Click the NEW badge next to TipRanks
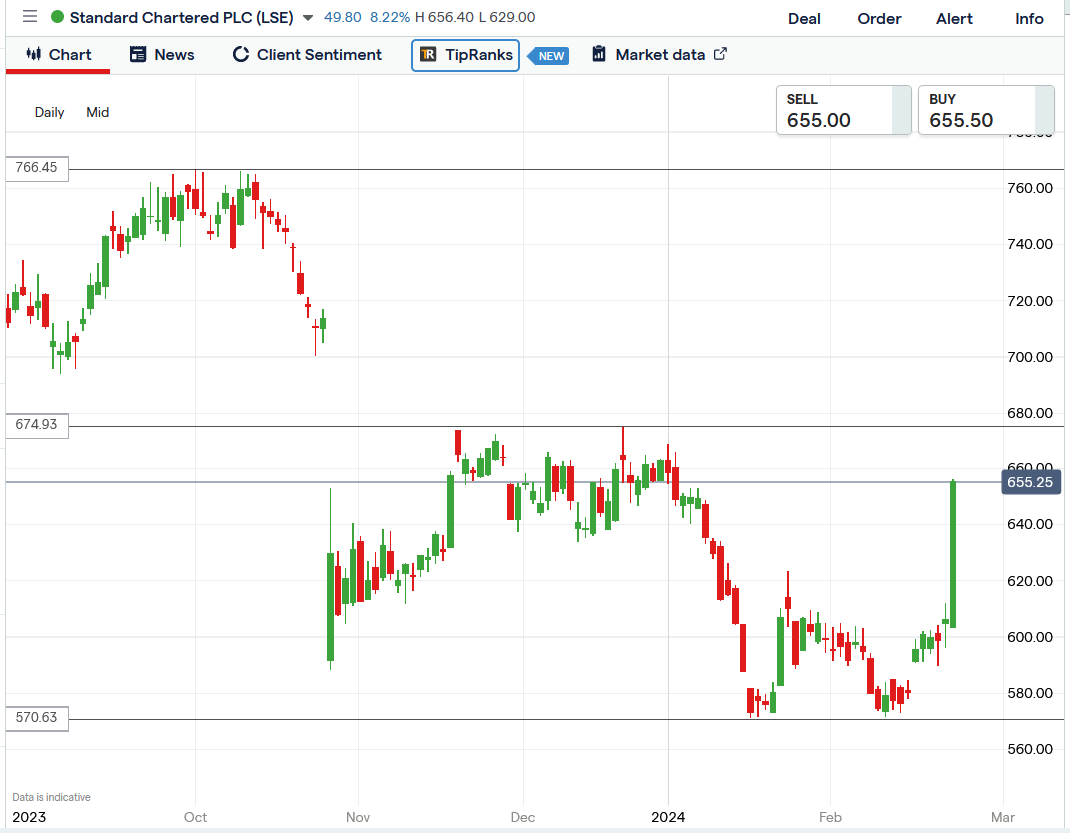Viewport: 1070px width, 833px height. [548, 56]
